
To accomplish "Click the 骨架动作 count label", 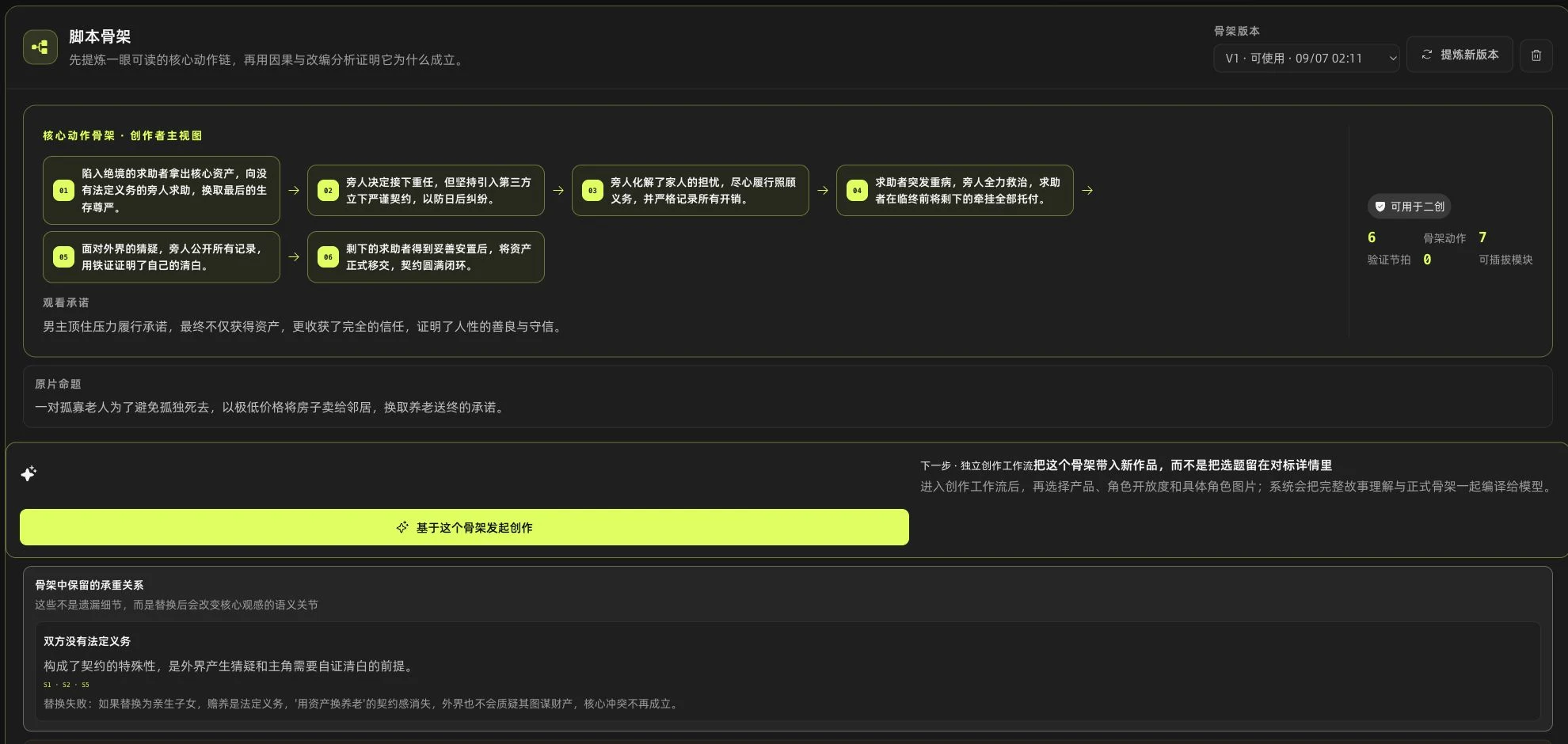I will 1444,238.
